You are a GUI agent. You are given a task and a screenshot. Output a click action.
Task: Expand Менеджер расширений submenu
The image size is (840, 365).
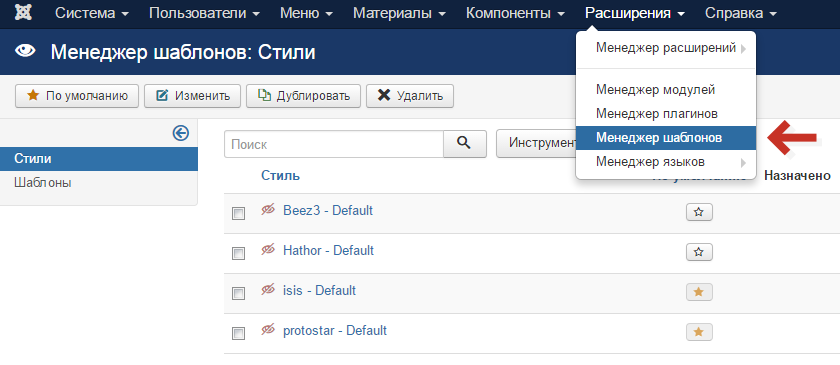point(666,48)
